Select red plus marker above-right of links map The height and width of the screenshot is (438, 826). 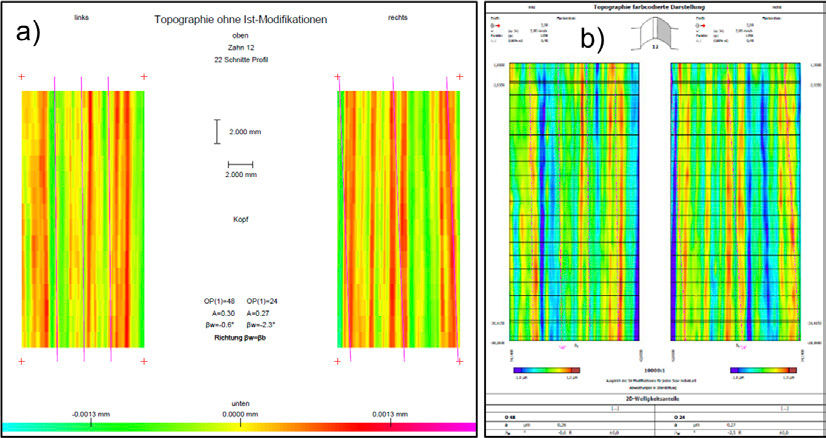(x=144, y=77)
